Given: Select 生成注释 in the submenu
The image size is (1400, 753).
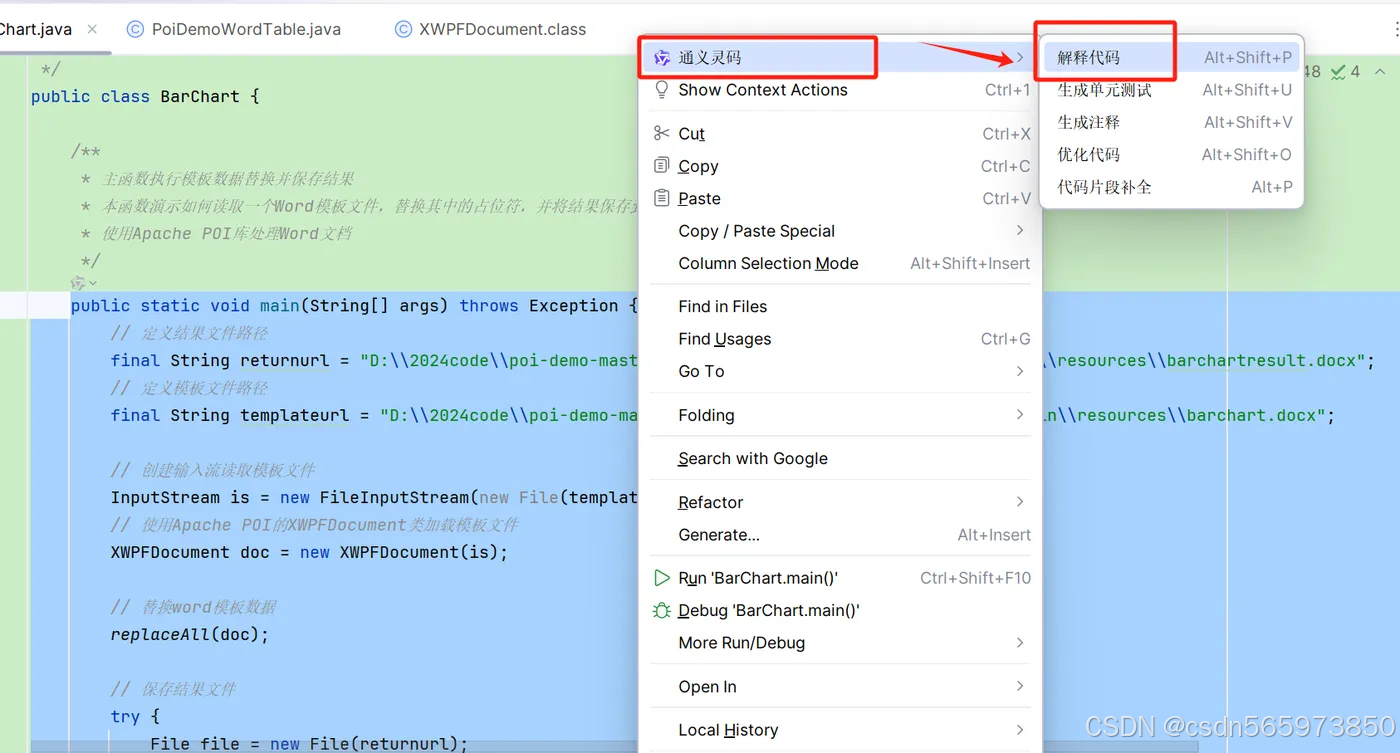Looking at the screenshot, I should pos(1172,122).
